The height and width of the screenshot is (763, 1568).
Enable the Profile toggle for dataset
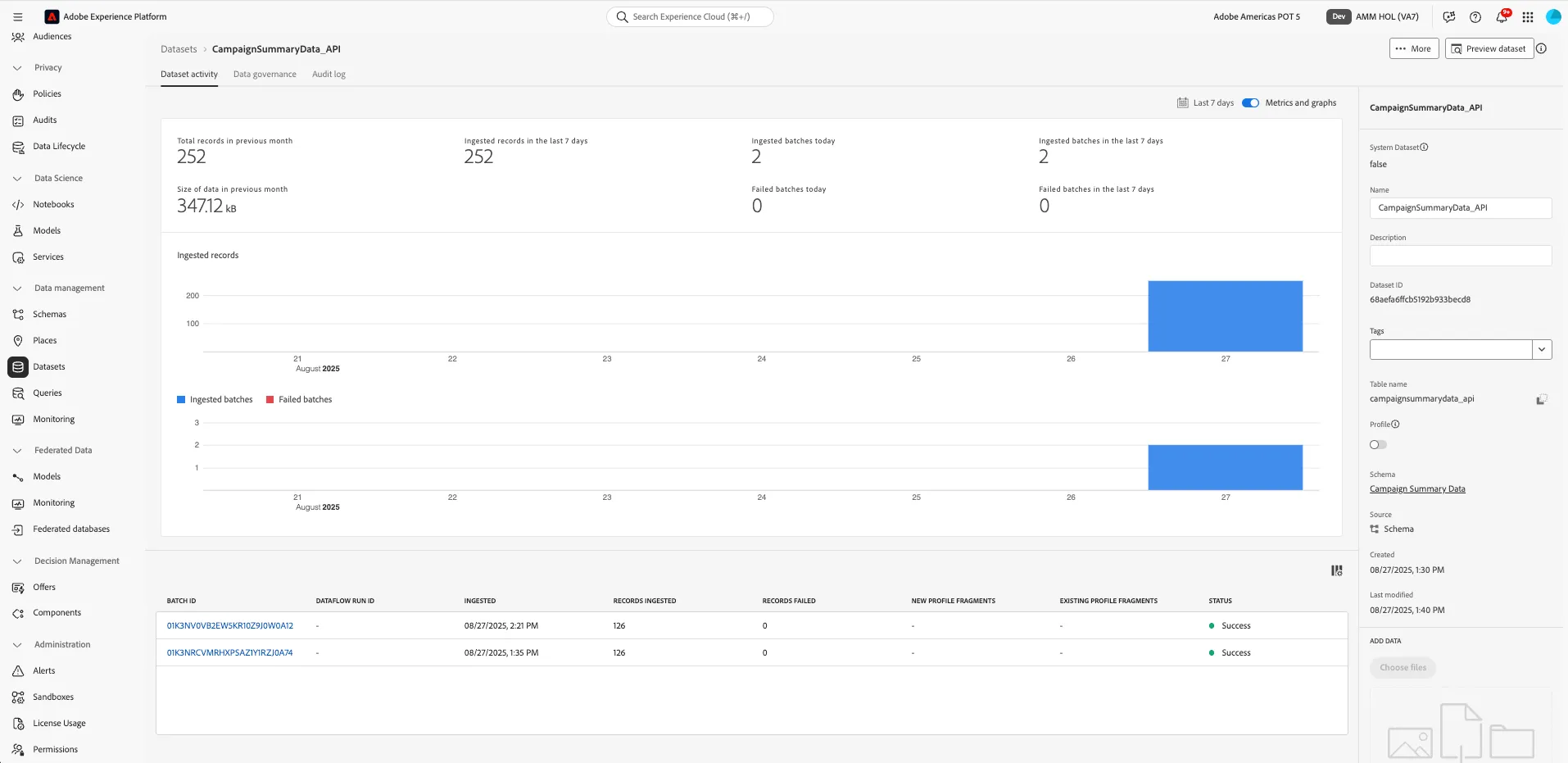point(1378,445)
